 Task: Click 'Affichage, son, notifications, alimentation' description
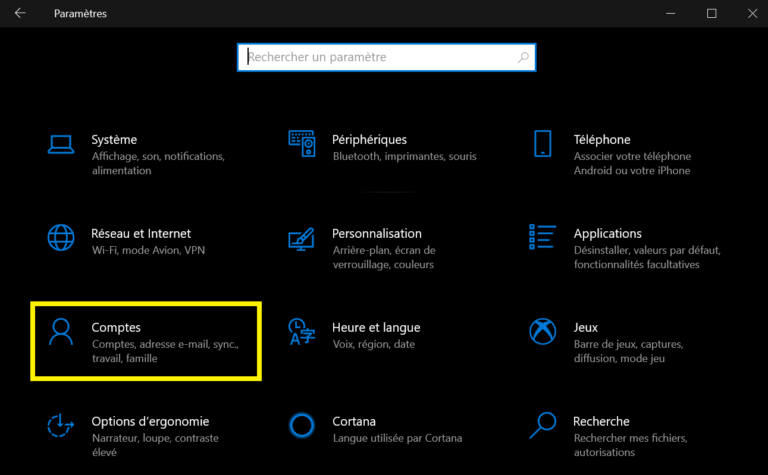158,164
